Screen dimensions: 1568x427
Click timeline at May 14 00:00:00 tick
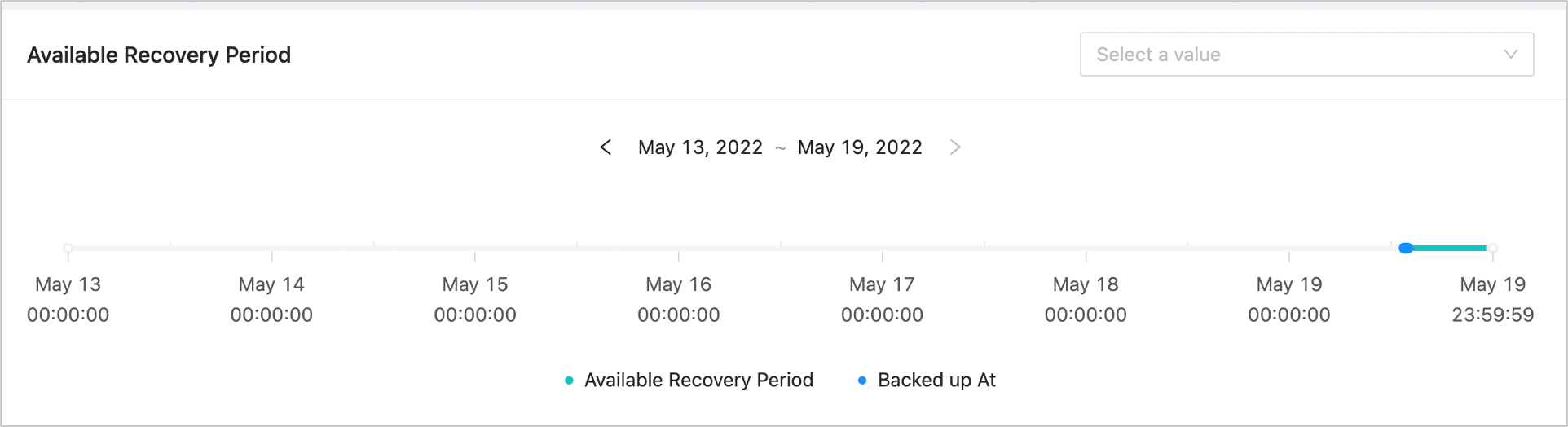tap(271, 248)
